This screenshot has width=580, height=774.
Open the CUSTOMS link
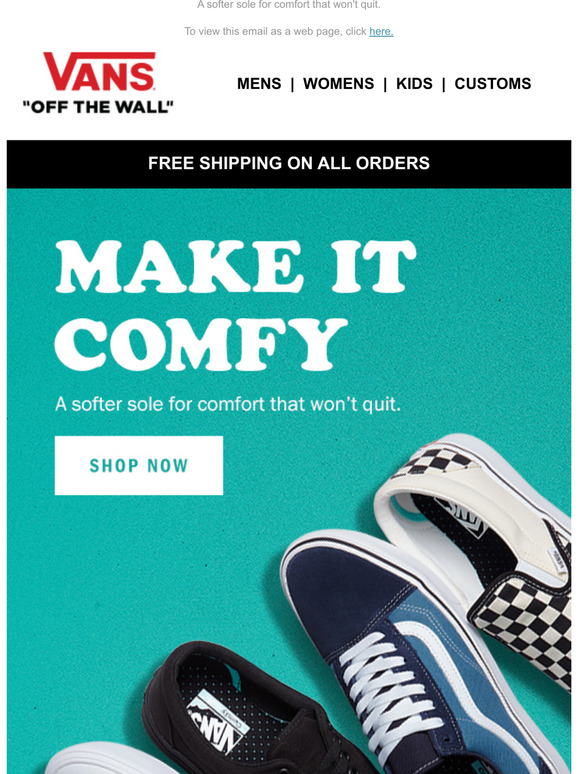[493, 83]
